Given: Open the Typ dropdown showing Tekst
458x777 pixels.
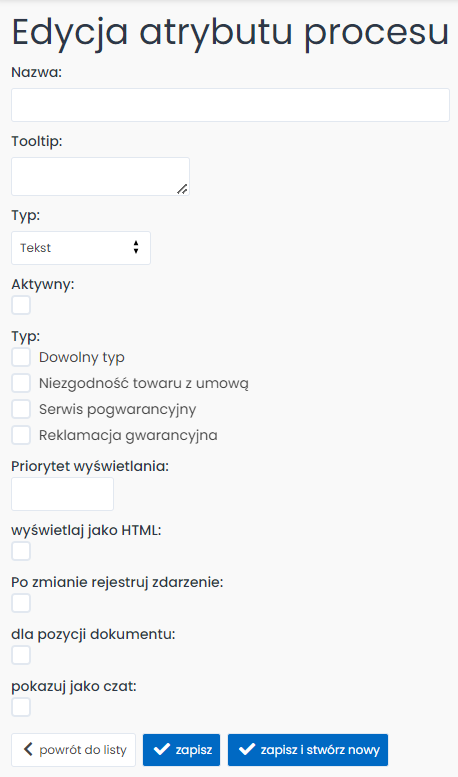Looking at the screenshot, I should pos(81,248).
